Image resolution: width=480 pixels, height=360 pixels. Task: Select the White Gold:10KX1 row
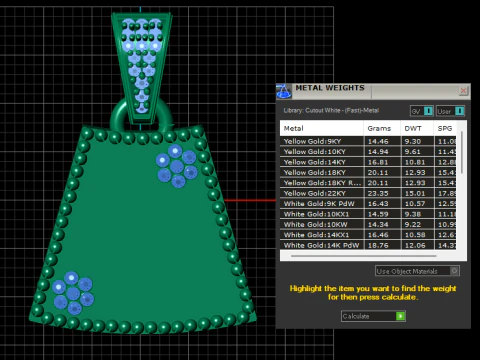coord(368,214)
